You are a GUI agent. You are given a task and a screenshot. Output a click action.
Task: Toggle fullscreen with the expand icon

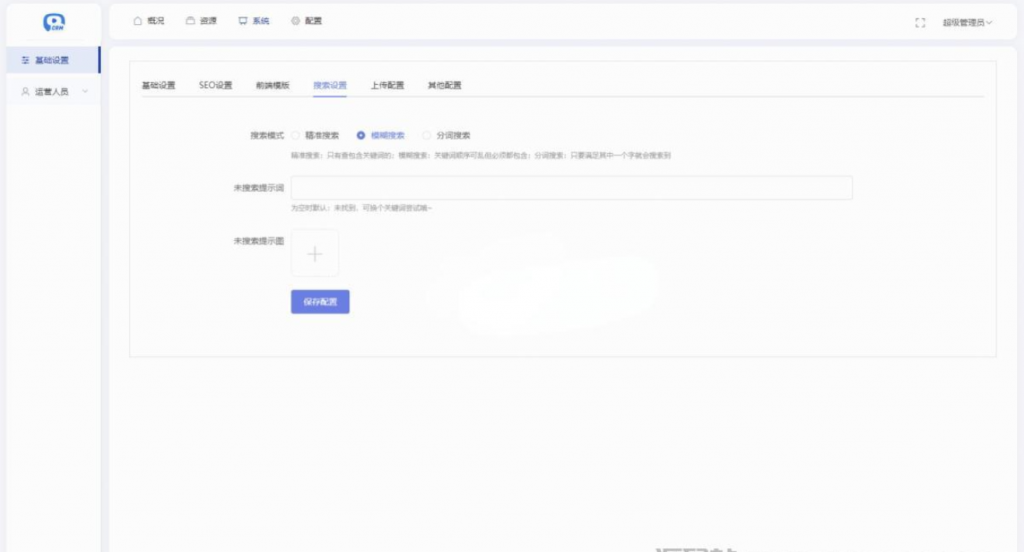pos(920,23)
